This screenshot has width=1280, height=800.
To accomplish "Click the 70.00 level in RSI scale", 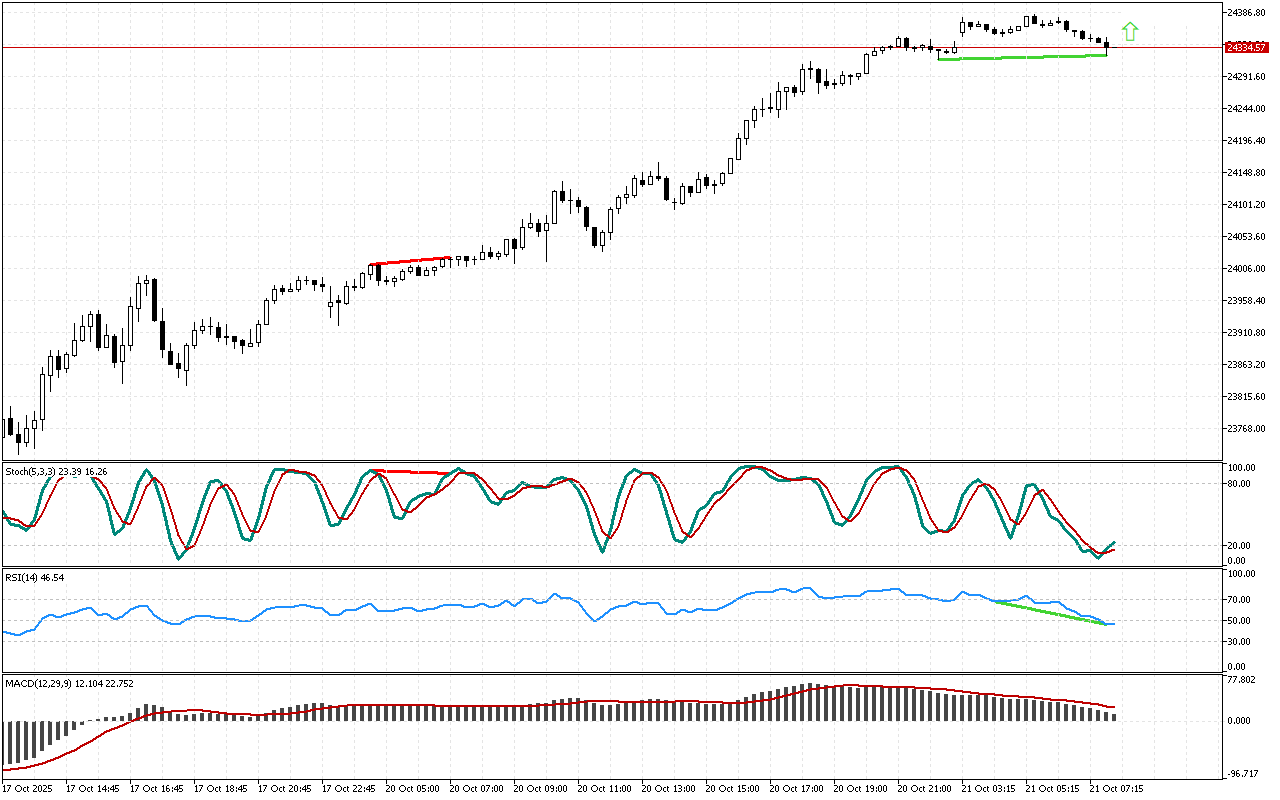I will point(1241,600).
